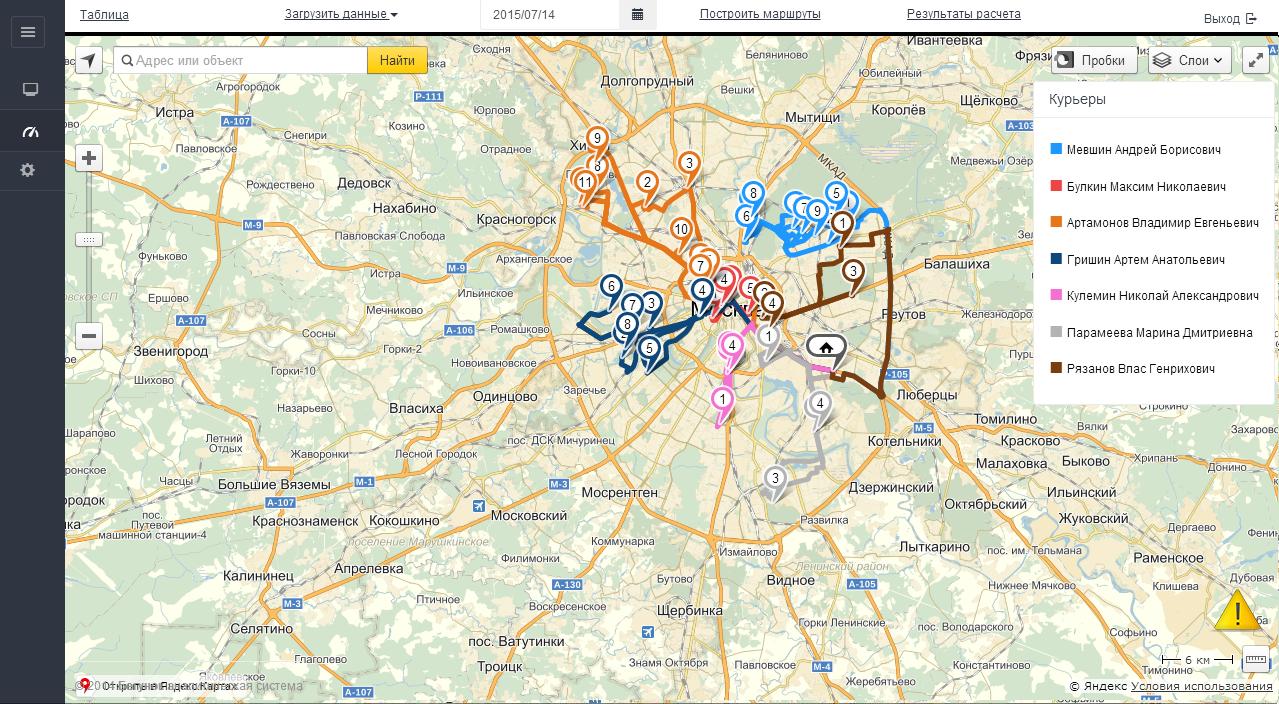Click the Найти search button
Viewport: 1279px width, 704px height.
[397, 60]
